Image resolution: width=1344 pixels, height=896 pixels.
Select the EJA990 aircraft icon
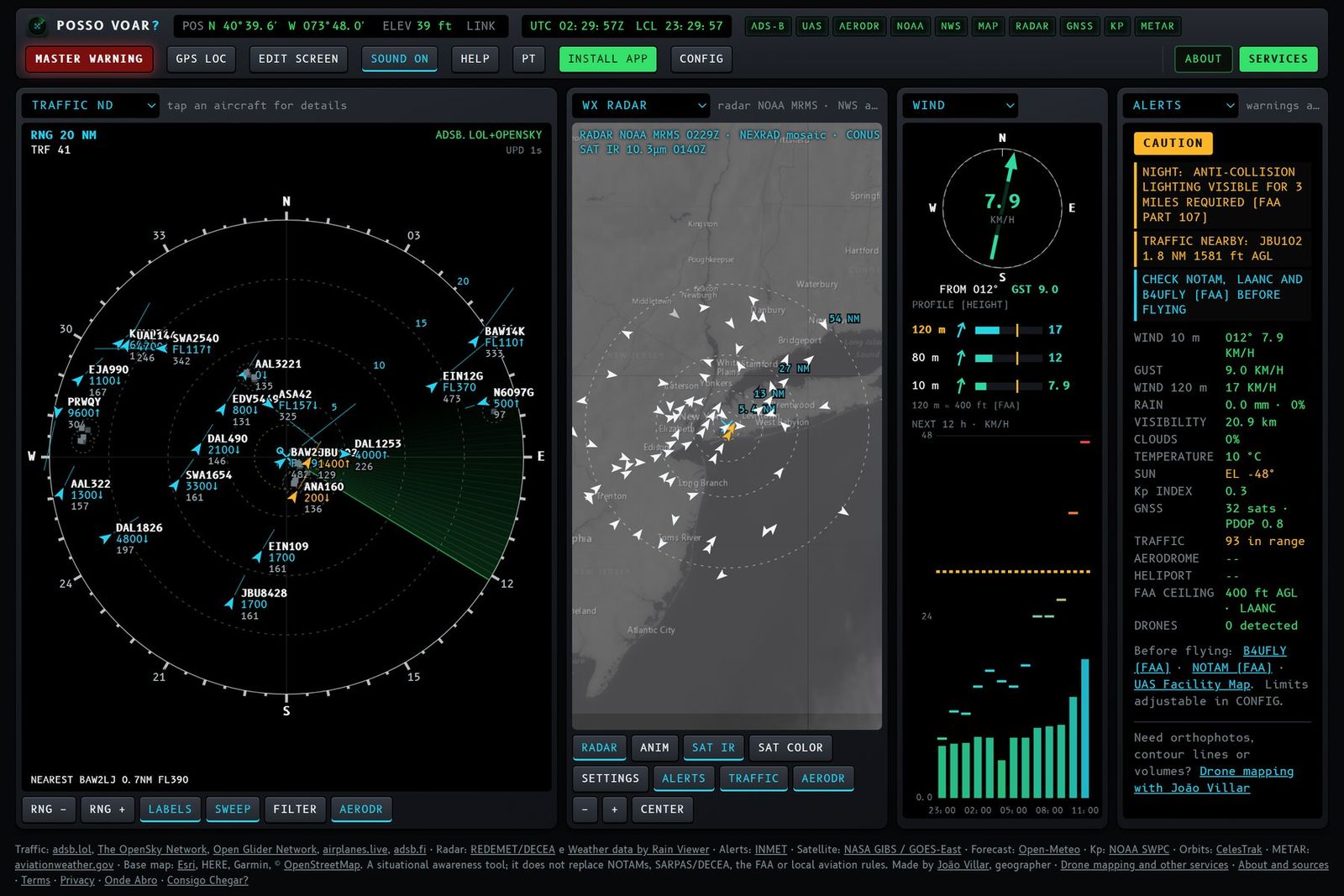coord(79,380)
